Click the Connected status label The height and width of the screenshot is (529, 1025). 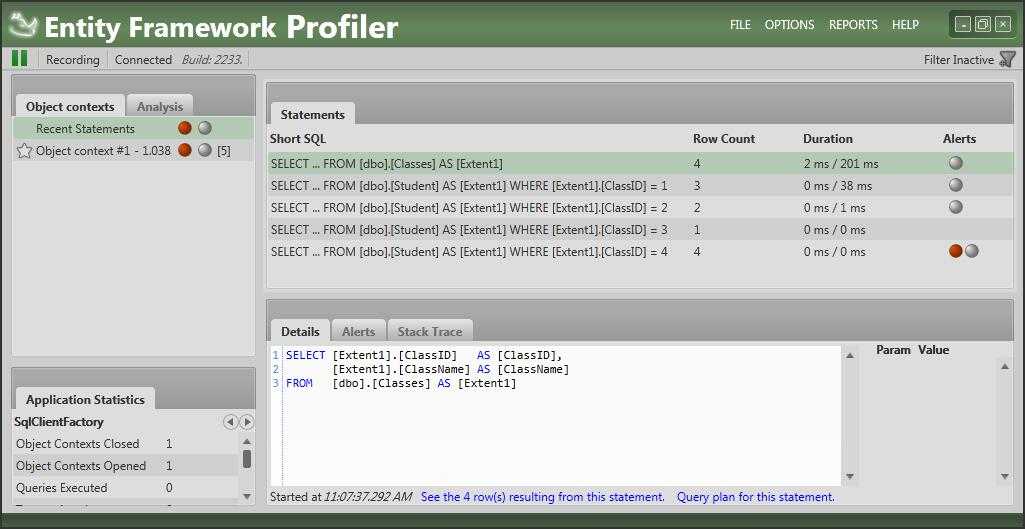[x=143, y=60]
